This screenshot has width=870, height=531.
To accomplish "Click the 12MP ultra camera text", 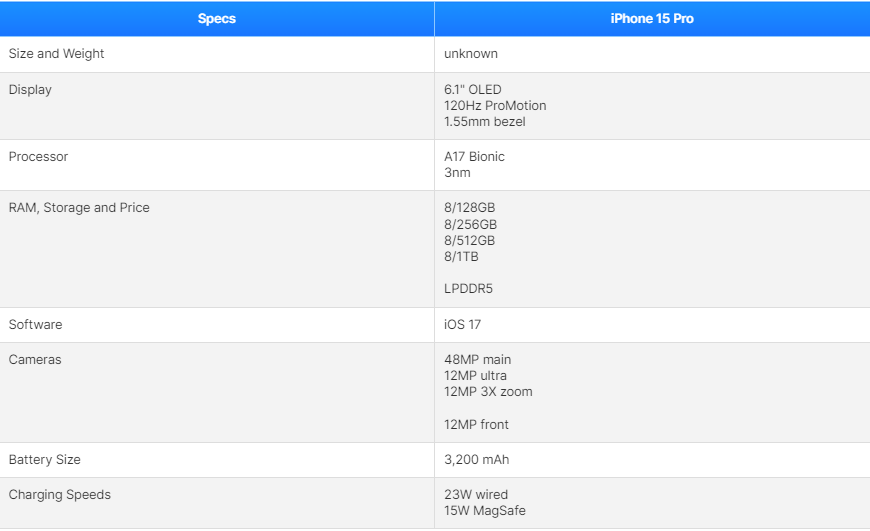I will (475, 376).
